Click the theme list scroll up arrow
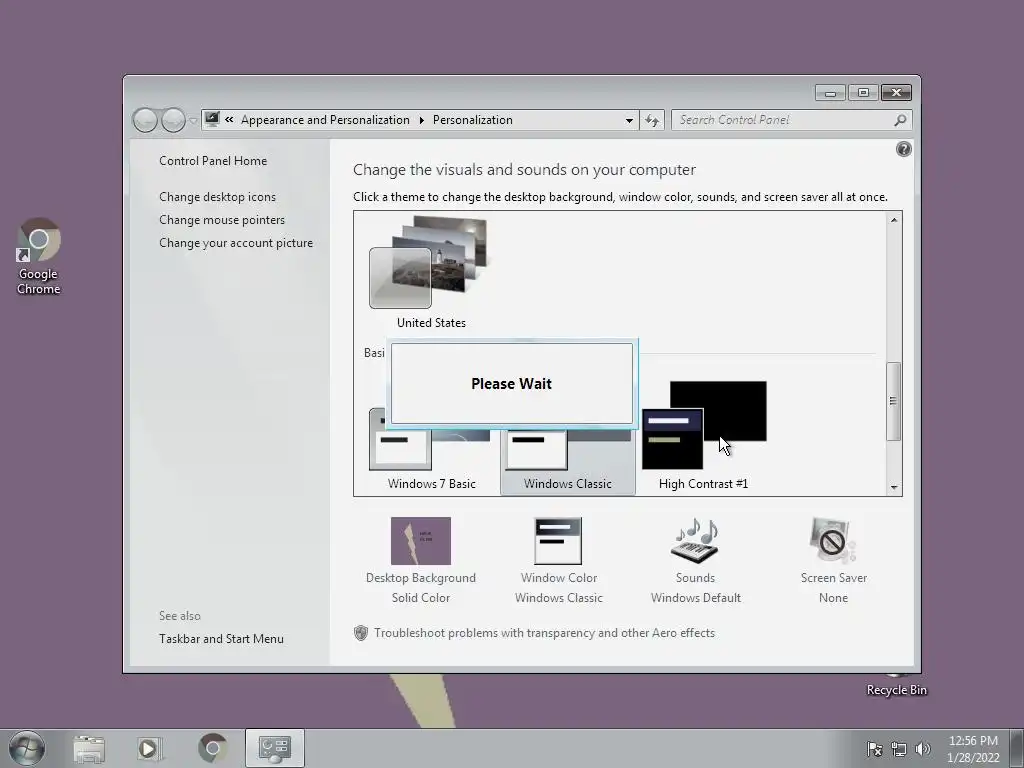The height and width of the screenshot is (768, 1024). 894,220
